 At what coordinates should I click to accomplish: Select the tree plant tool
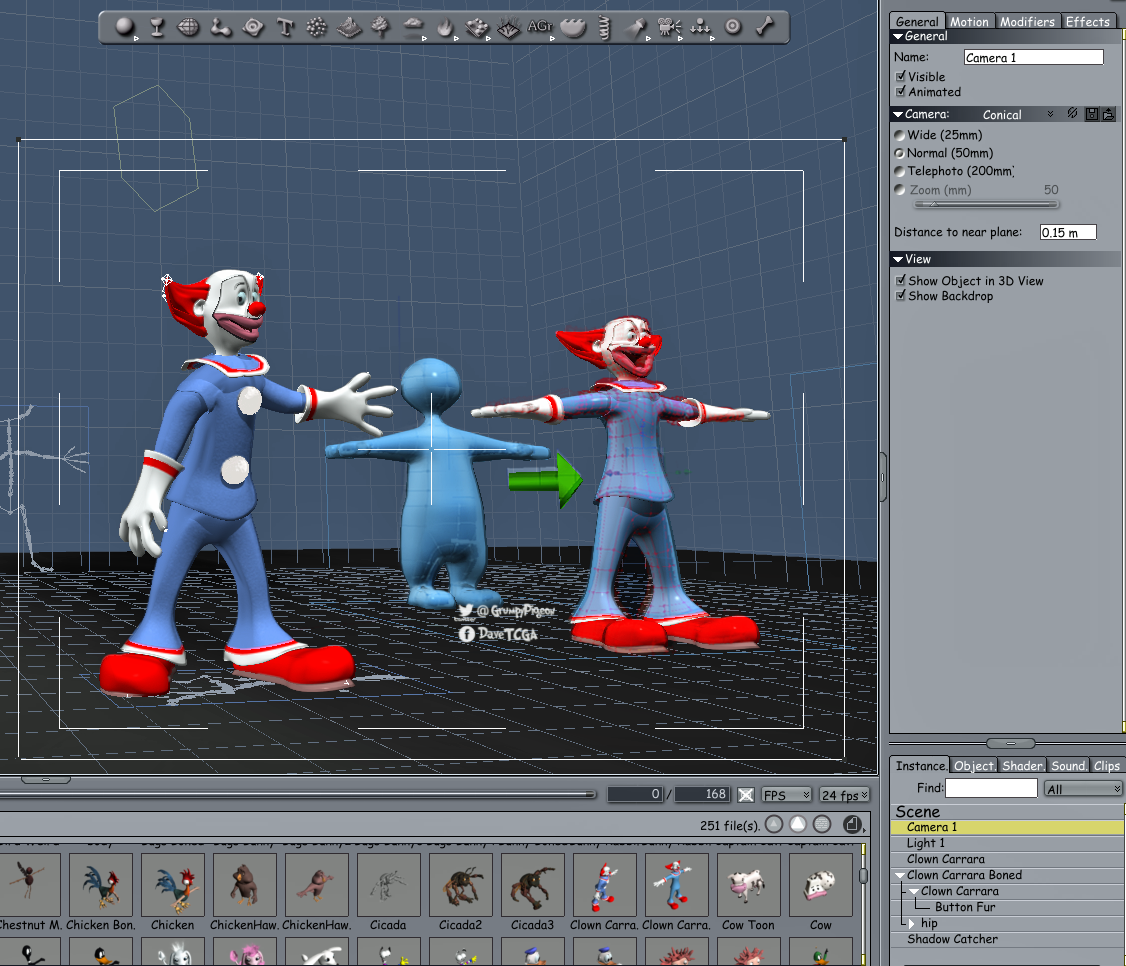click(380, 27)
